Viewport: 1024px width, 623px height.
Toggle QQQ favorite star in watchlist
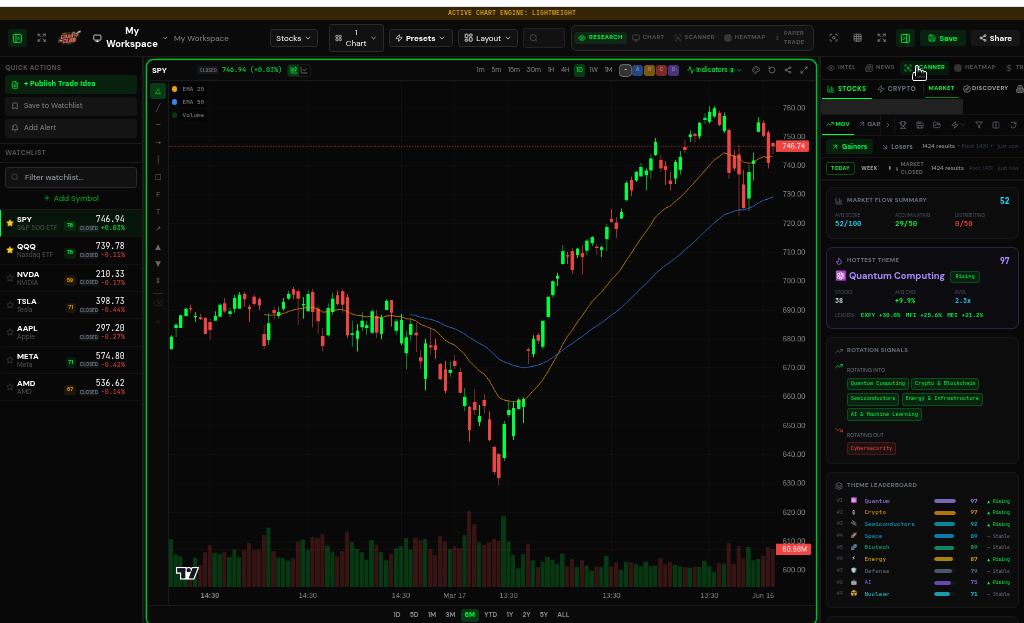(x=10, y=250)
